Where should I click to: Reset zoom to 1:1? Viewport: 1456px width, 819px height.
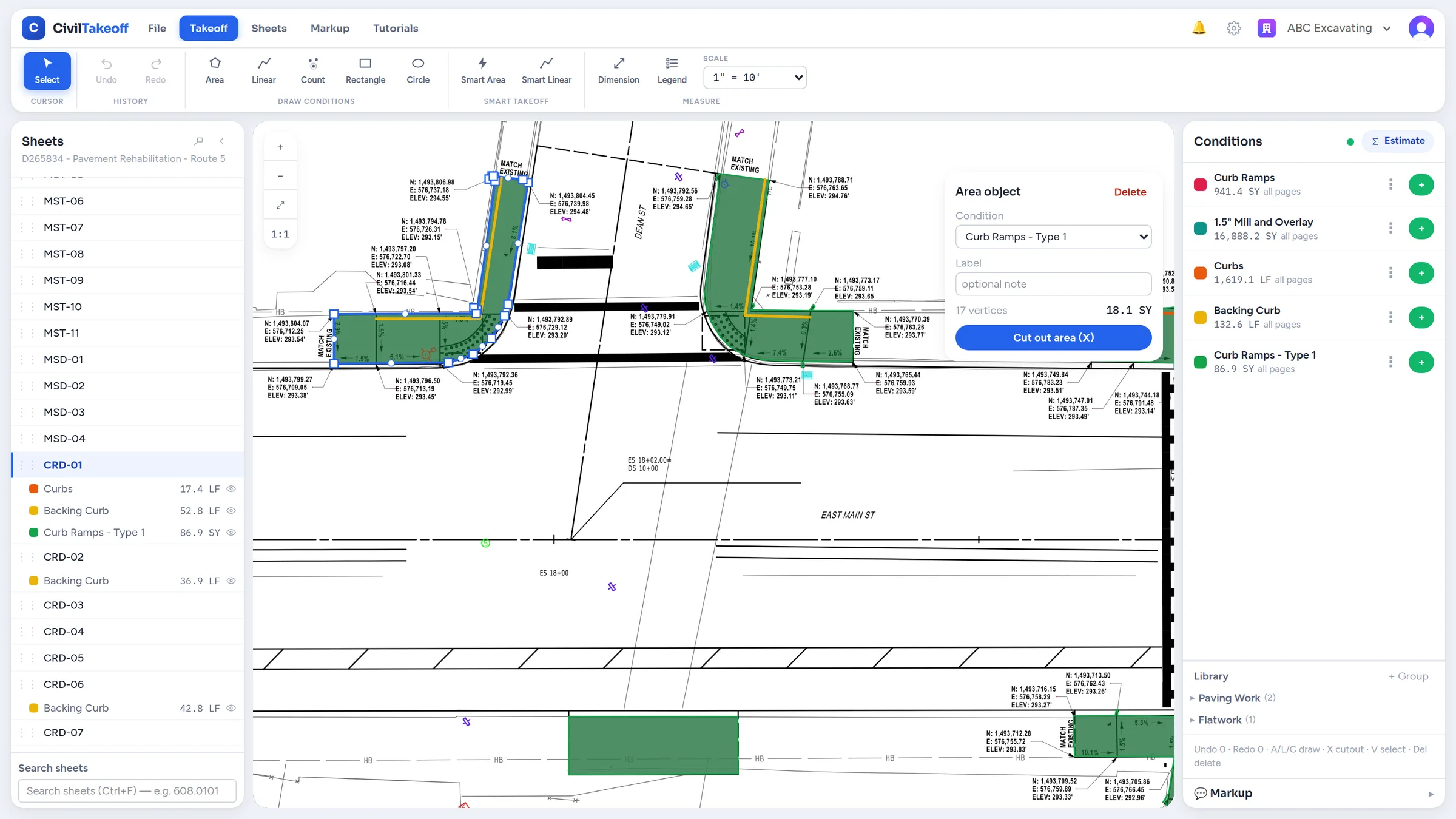click(280, 234)
